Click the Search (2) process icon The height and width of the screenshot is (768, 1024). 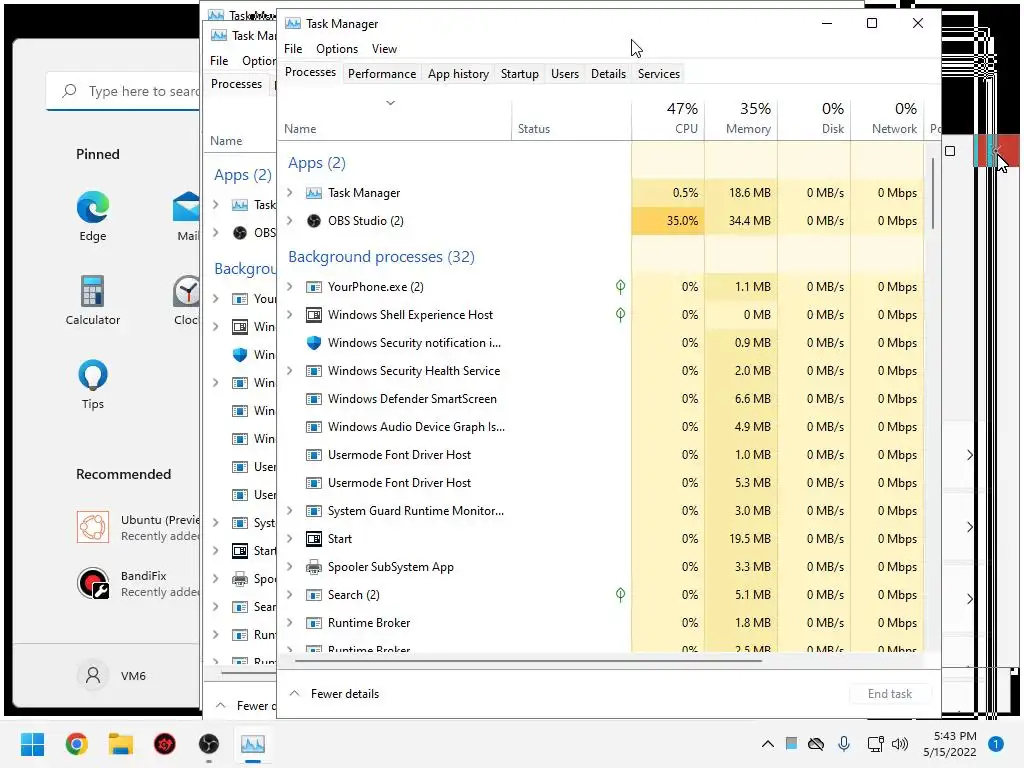pos(314,595)
